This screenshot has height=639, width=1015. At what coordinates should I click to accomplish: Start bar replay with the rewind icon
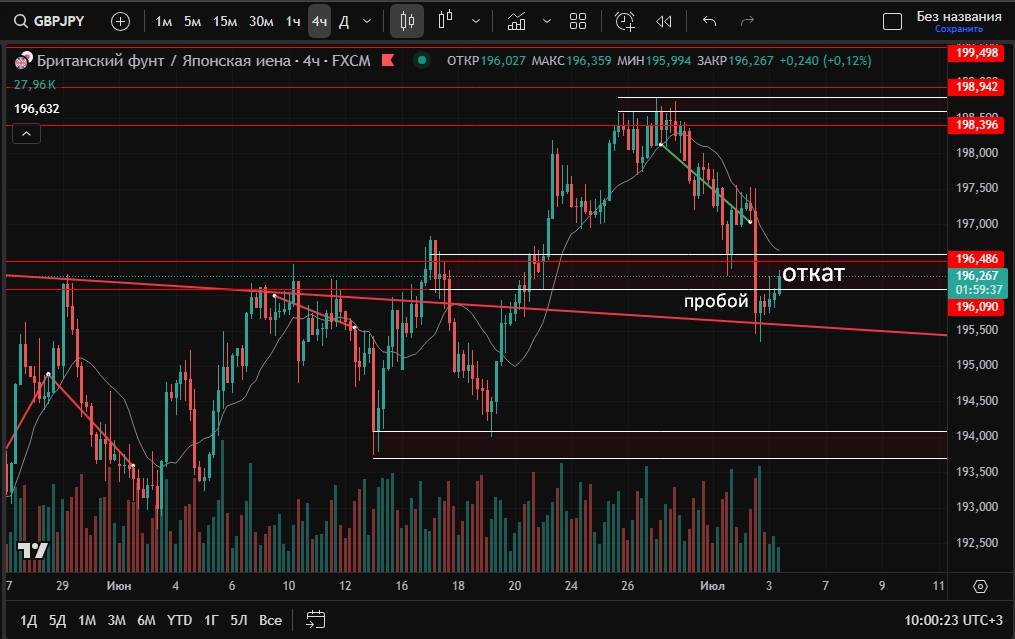tap(664, 21)
